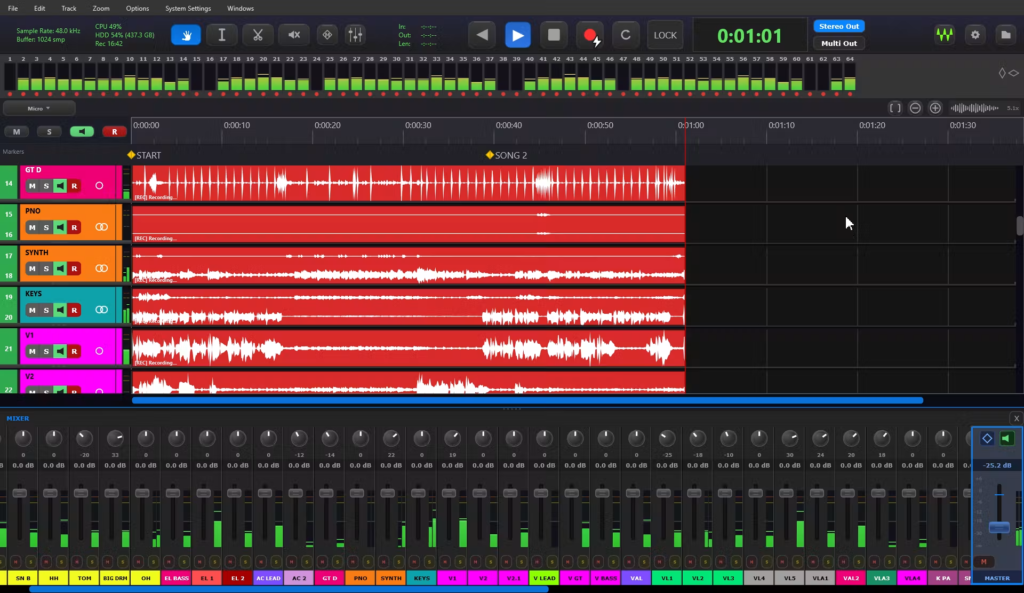Click the zoom-to-fit brackets icon

point(895,108)
